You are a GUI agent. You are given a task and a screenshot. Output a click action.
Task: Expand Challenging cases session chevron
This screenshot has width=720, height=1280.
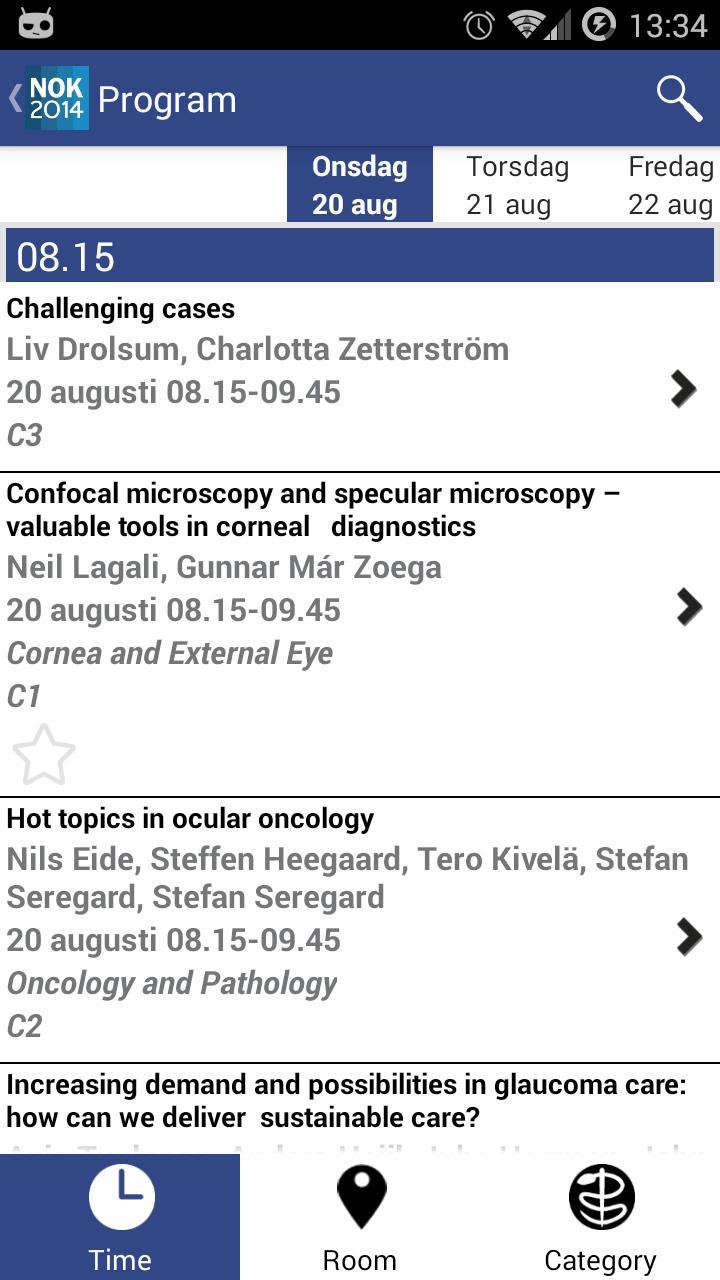click(684, 389)
